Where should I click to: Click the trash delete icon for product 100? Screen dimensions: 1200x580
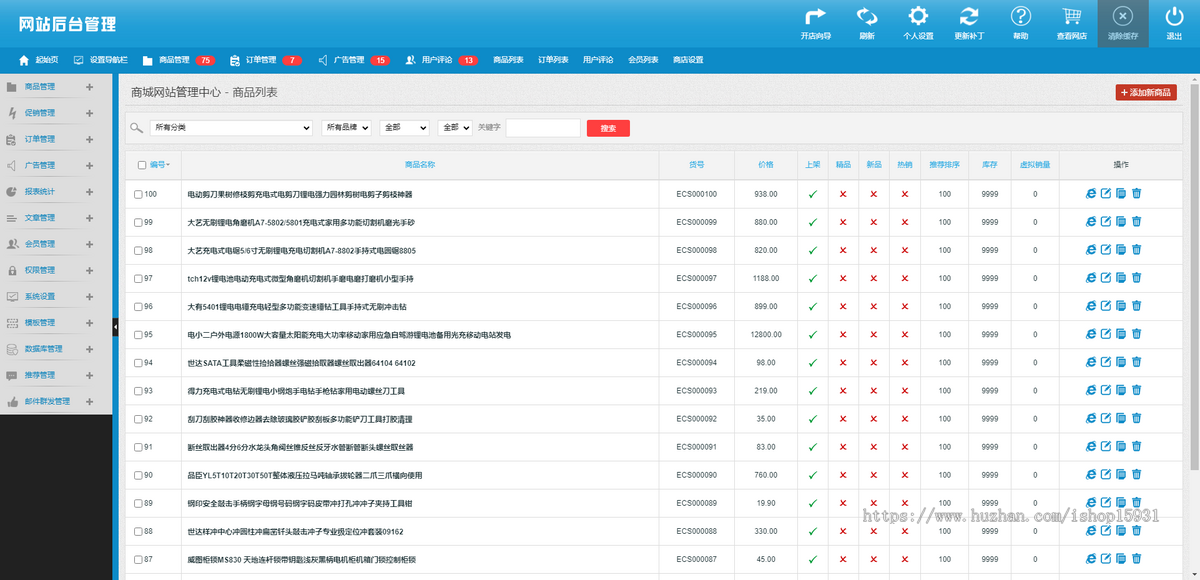1136,194
